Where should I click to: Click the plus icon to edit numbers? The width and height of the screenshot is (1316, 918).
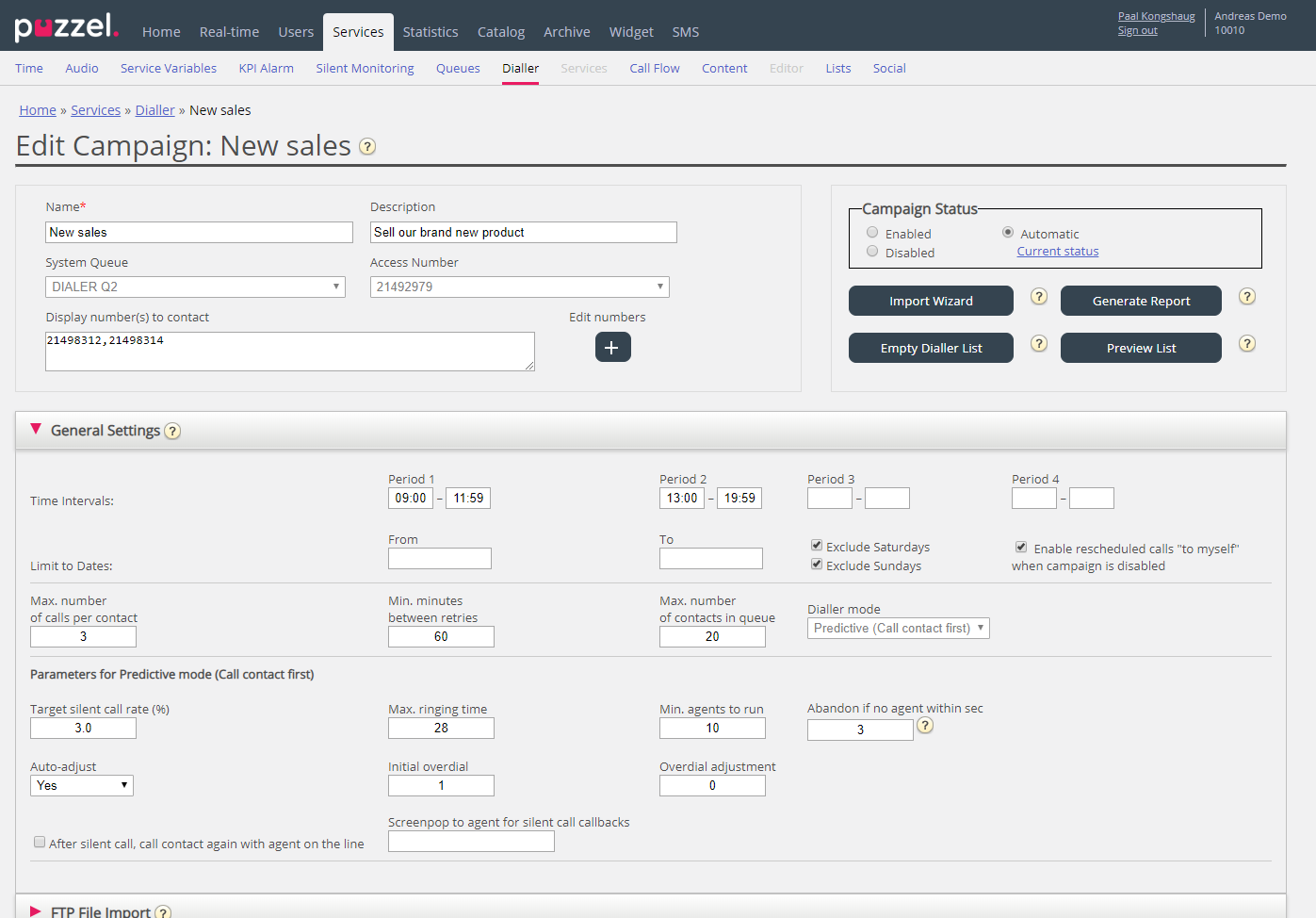tap(612, 348)
